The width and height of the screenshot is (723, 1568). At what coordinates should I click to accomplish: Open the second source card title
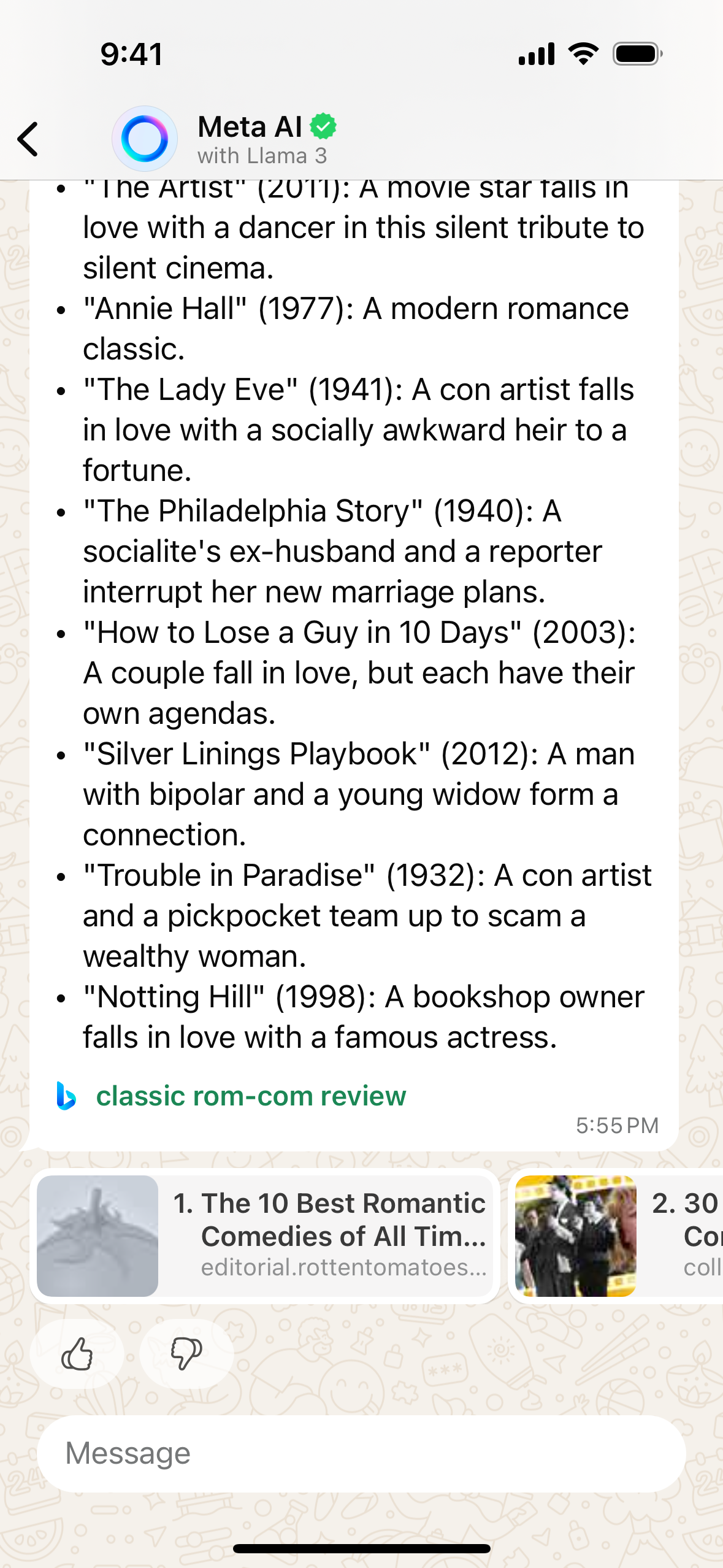click(687, 1220)
